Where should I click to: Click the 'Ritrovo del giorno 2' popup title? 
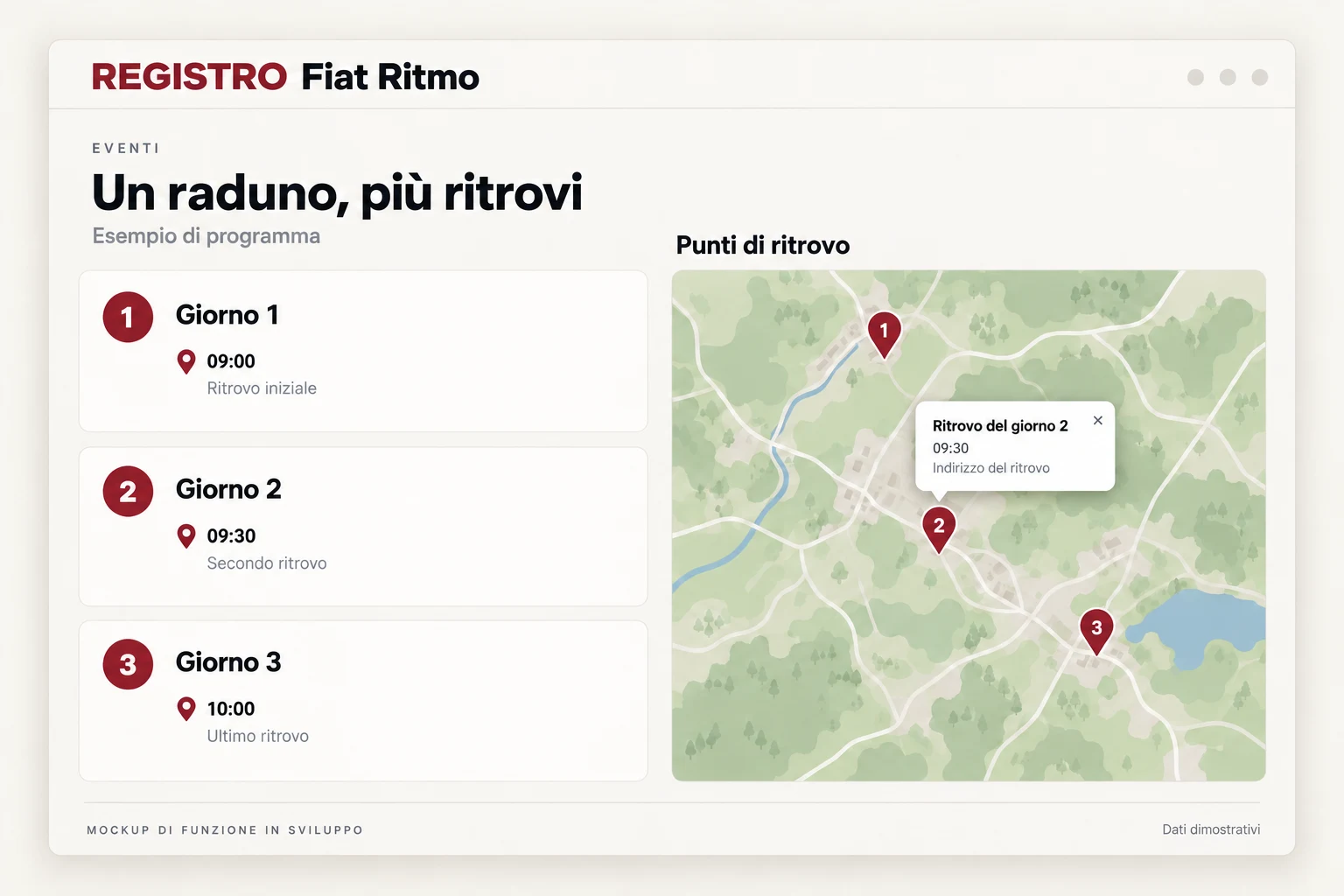point(1000,426)
